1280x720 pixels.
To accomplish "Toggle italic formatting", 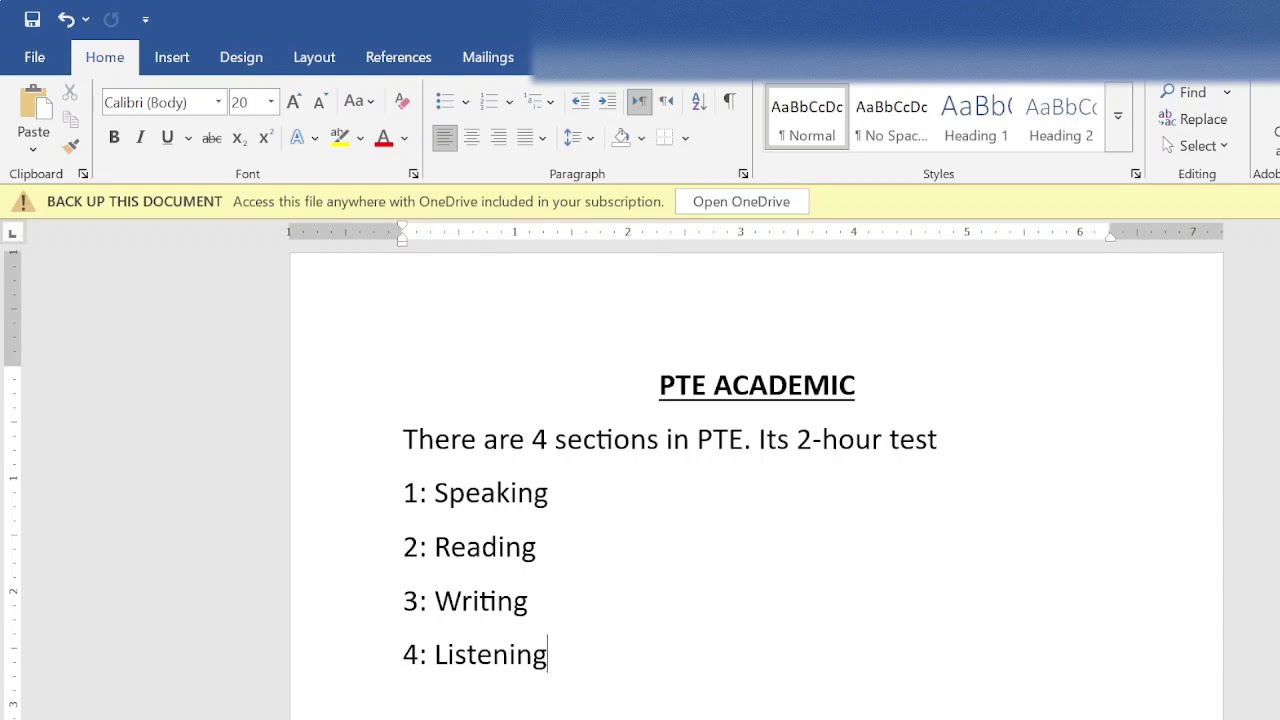I will point(140,138).
